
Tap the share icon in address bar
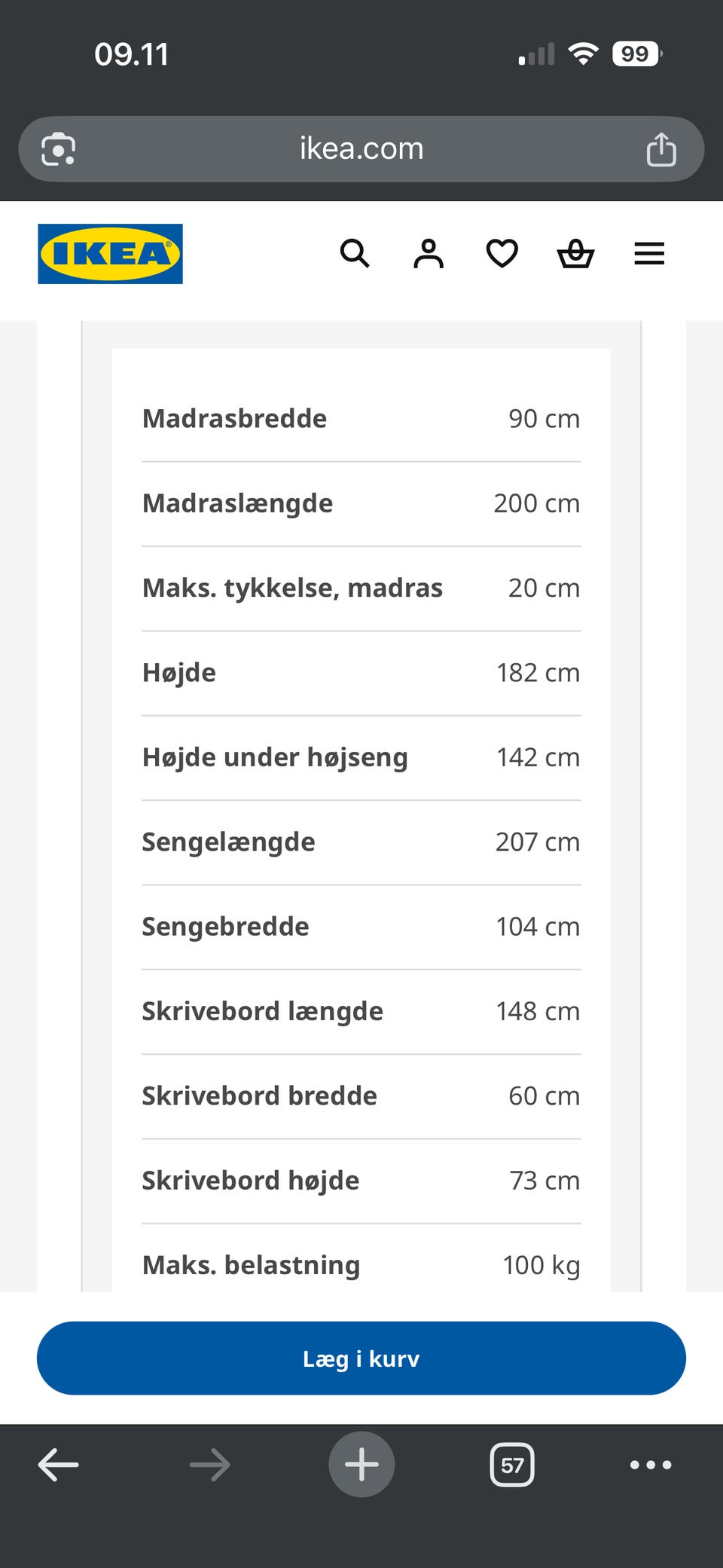point(661,149)
